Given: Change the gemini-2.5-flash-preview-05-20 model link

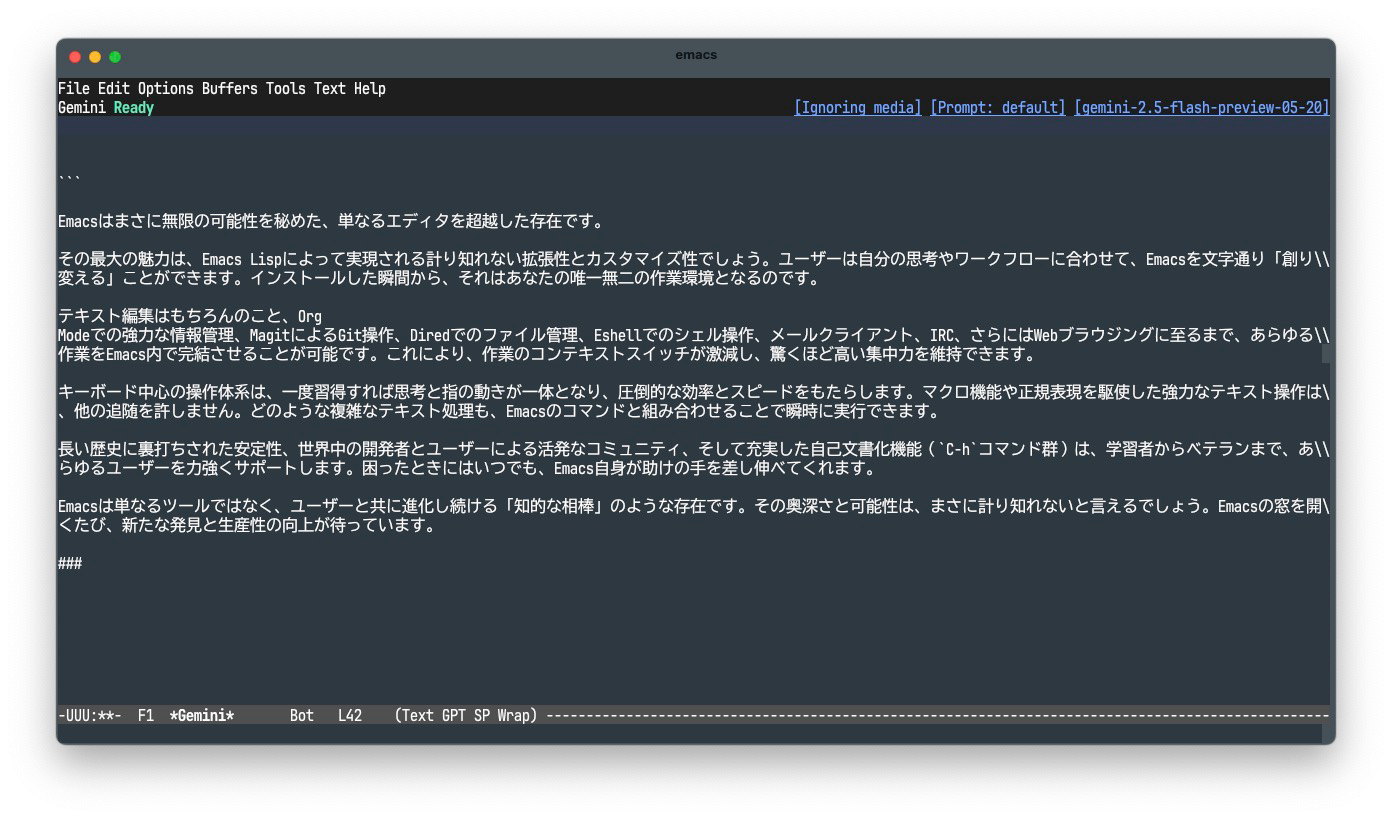Looking at the screenshot, I should [x=1202, y=108].
